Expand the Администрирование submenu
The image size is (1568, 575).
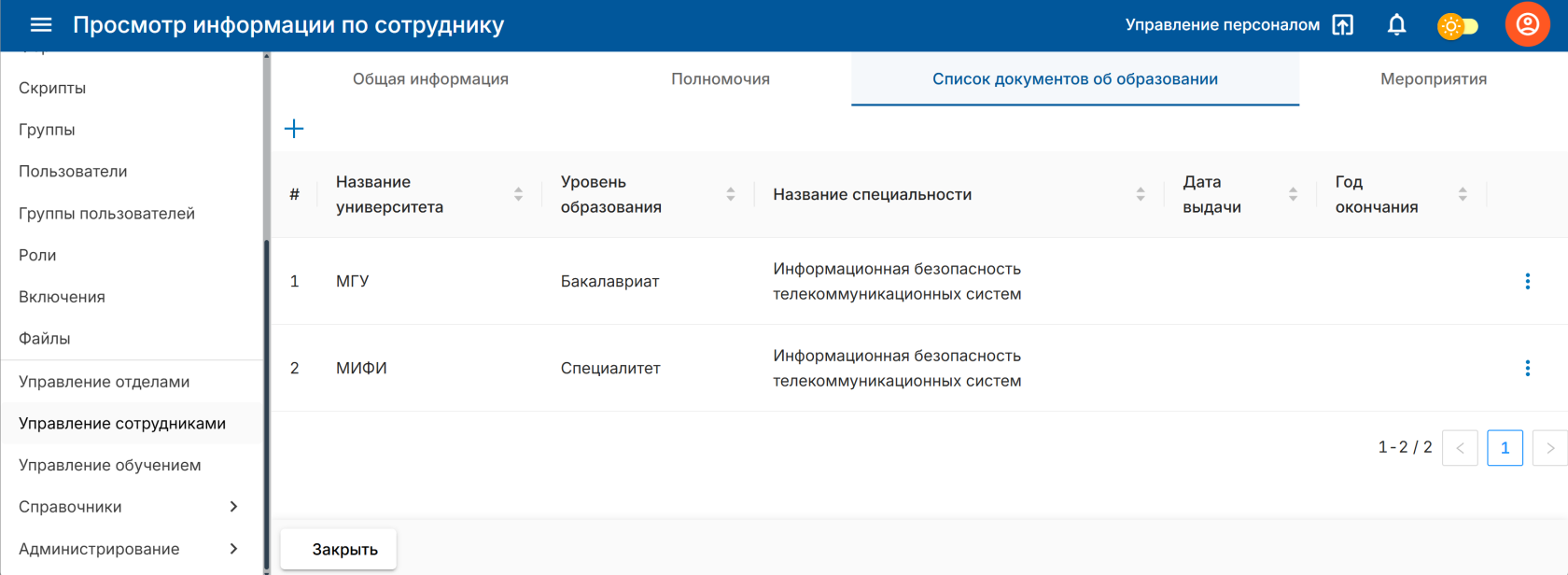click(233, 549)
